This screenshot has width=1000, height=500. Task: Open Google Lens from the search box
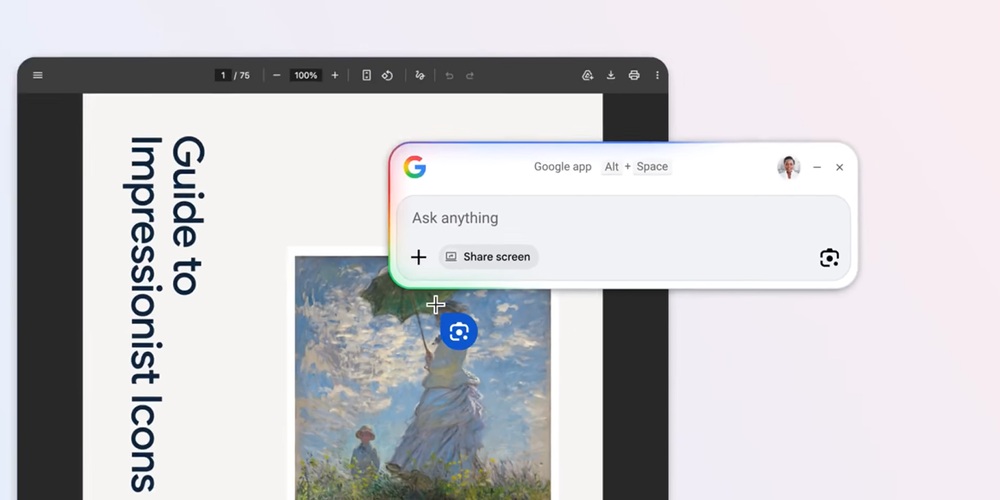829,258
